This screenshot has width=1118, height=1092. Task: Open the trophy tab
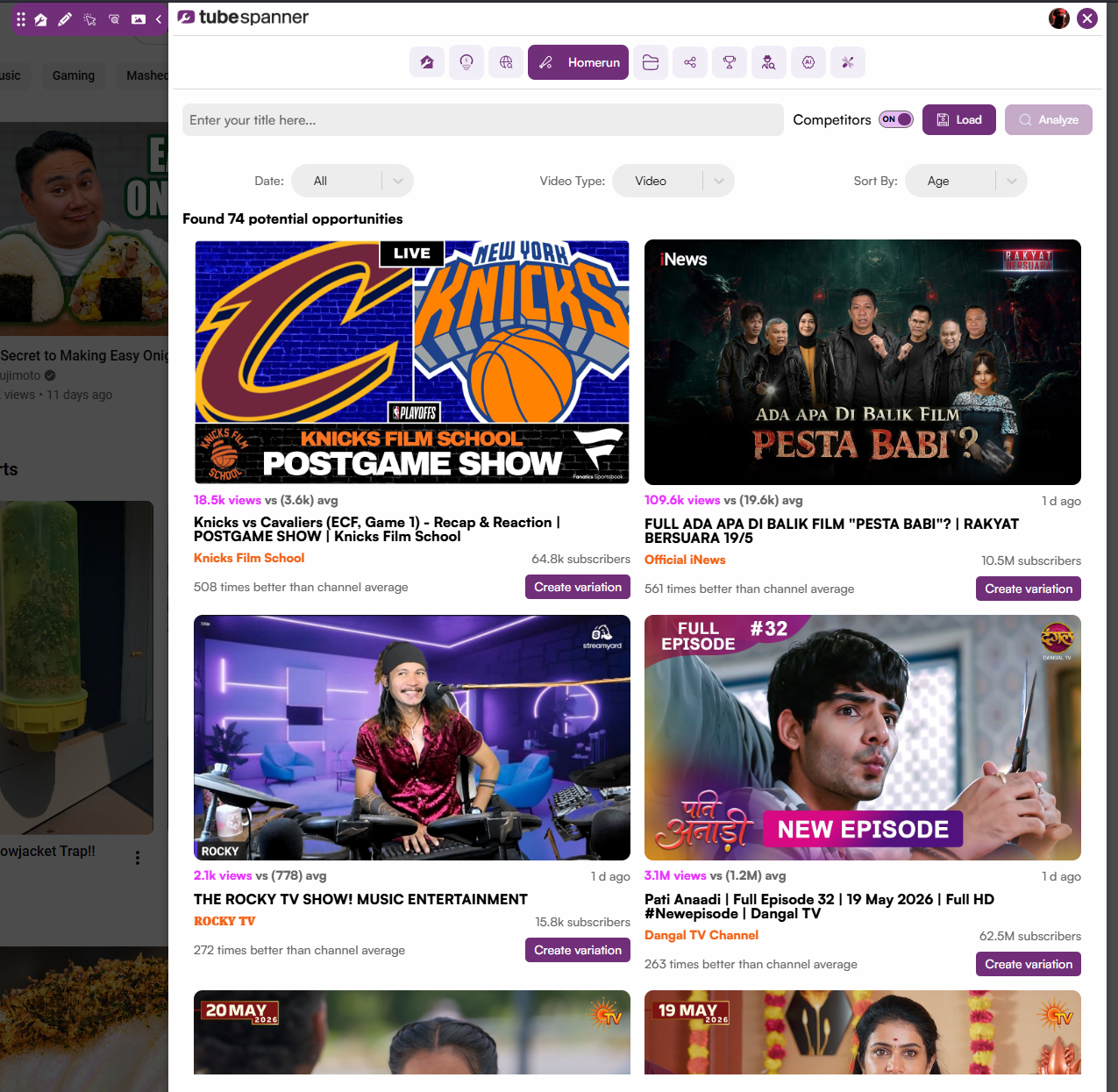pos(730,62)
